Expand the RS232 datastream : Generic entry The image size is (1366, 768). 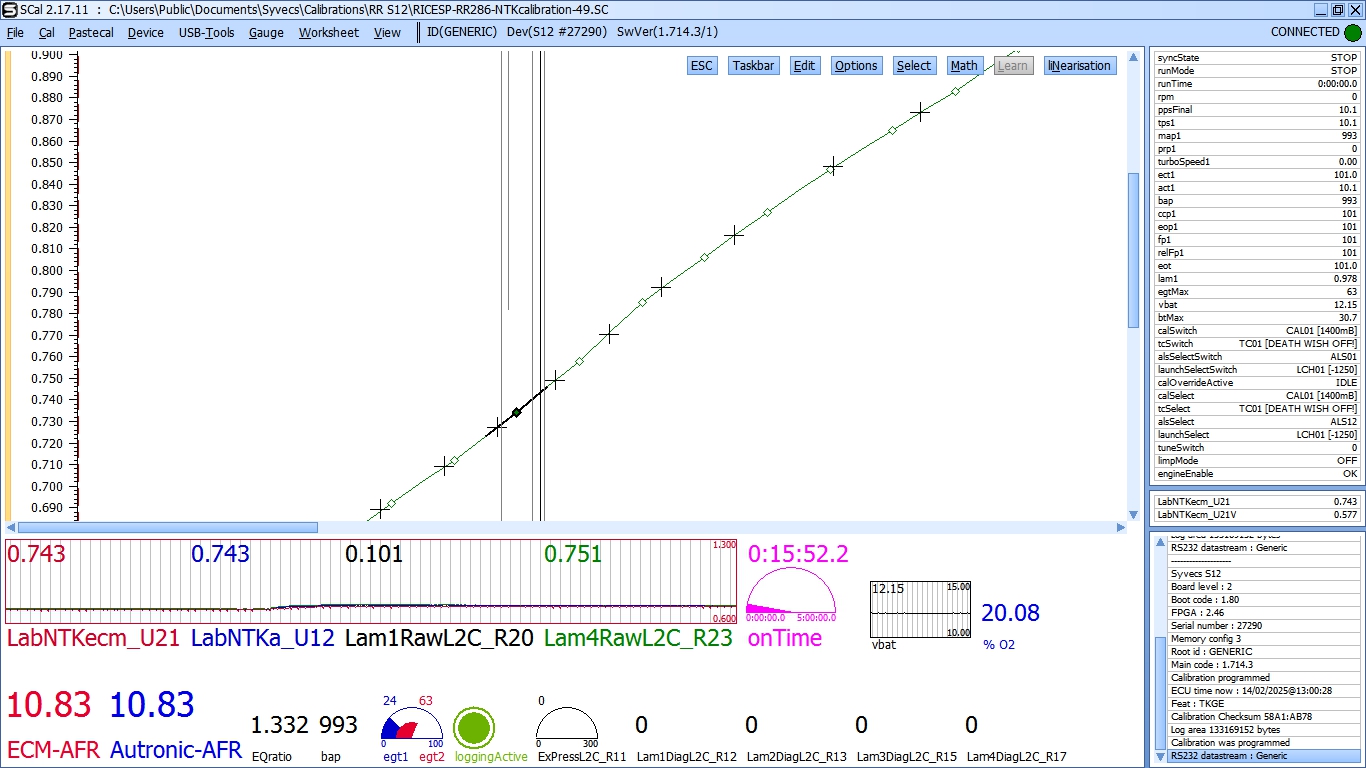[x=1253, y=756]
